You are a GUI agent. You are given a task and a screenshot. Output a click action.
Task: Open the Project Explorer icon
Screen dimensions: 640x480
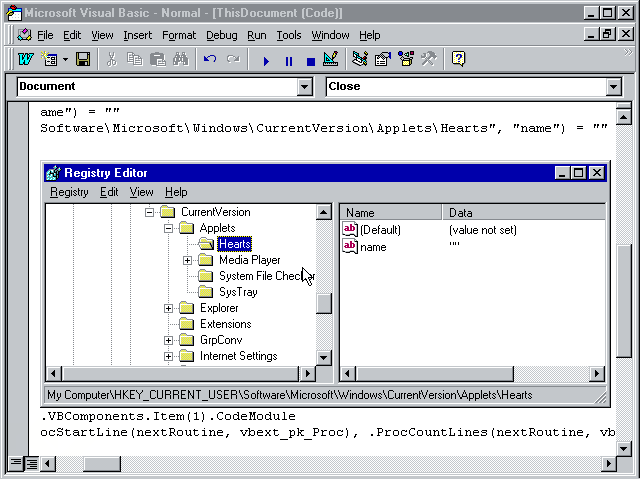[x=360, y=60]
